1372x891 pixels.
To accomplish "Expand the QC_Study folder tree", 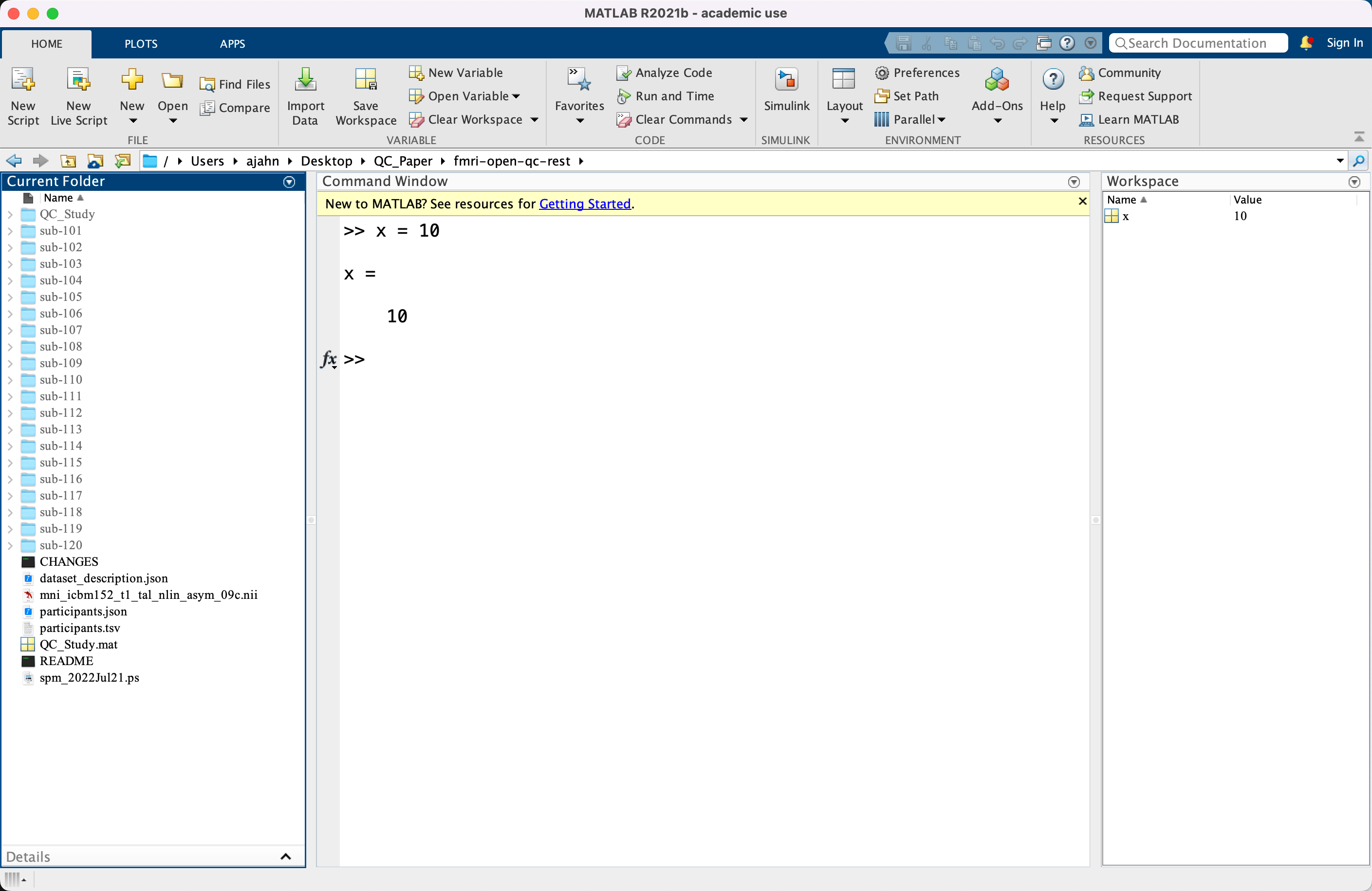I will 10,214.
